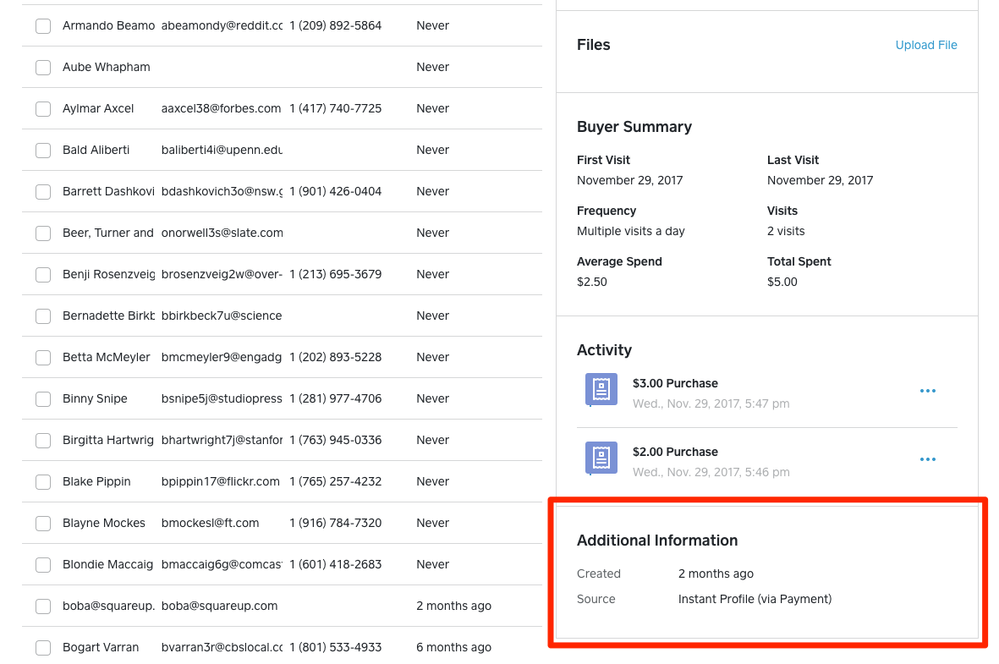Toggle the Bald Aliberti row checkbox
Viewport: 999px width, 664px height.
coord(43,150)
